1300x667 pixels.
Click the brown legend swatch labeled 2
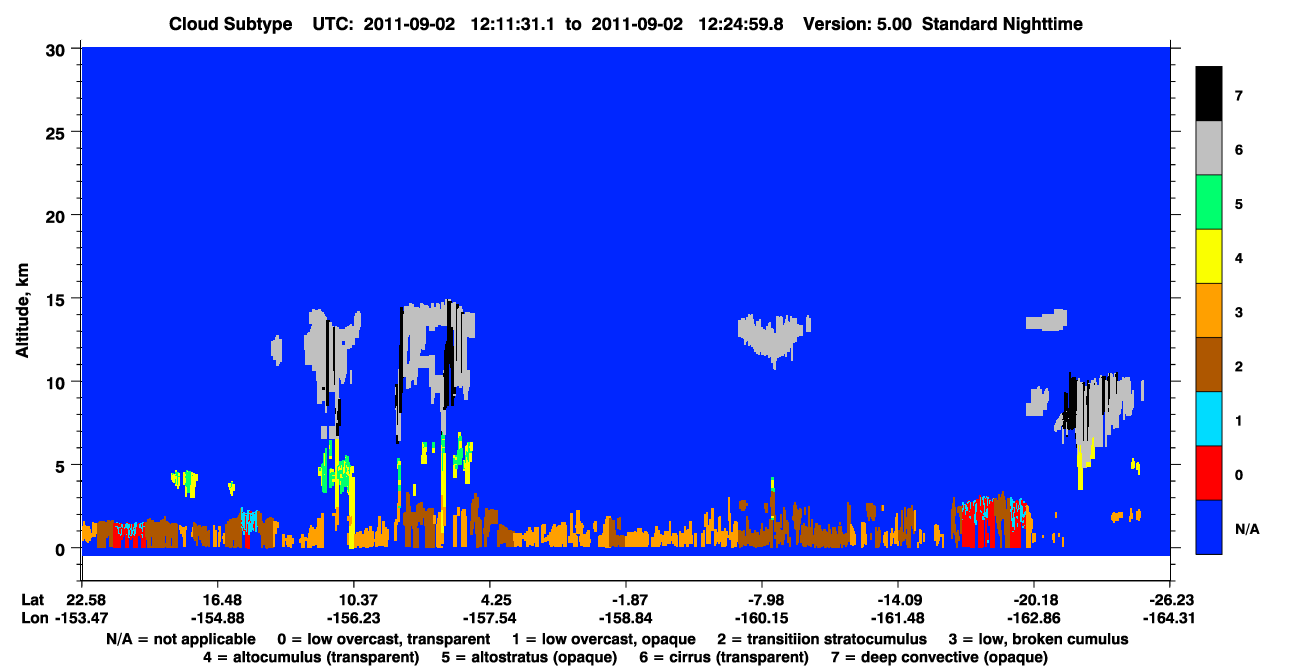pos(1209,365)
